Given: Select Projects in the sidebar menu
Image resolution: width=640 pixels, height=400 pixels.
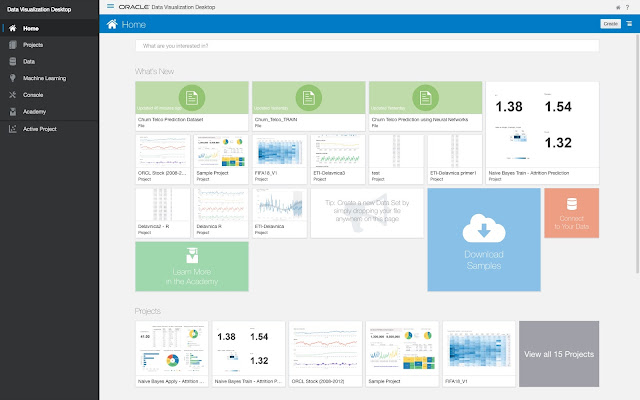Looking at the screenshot, I should click(x=33, y=45).
